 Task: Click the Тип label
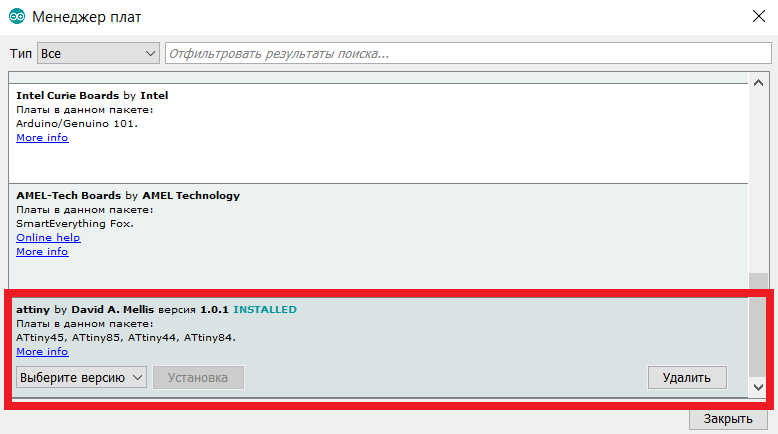[21, 53]
